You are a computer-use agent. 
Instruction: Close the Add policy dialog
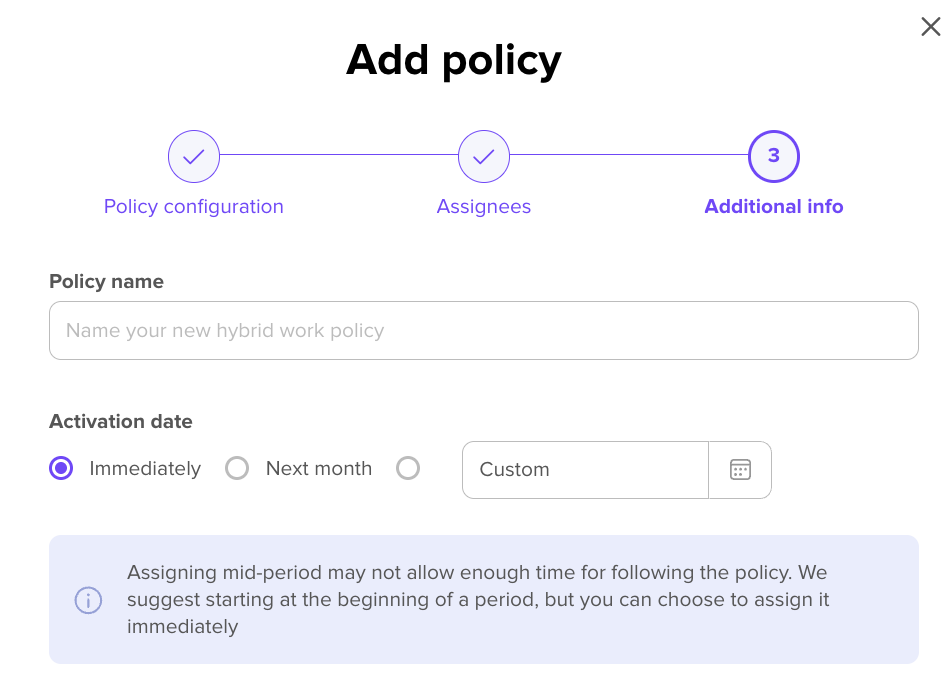click(930, 27)
